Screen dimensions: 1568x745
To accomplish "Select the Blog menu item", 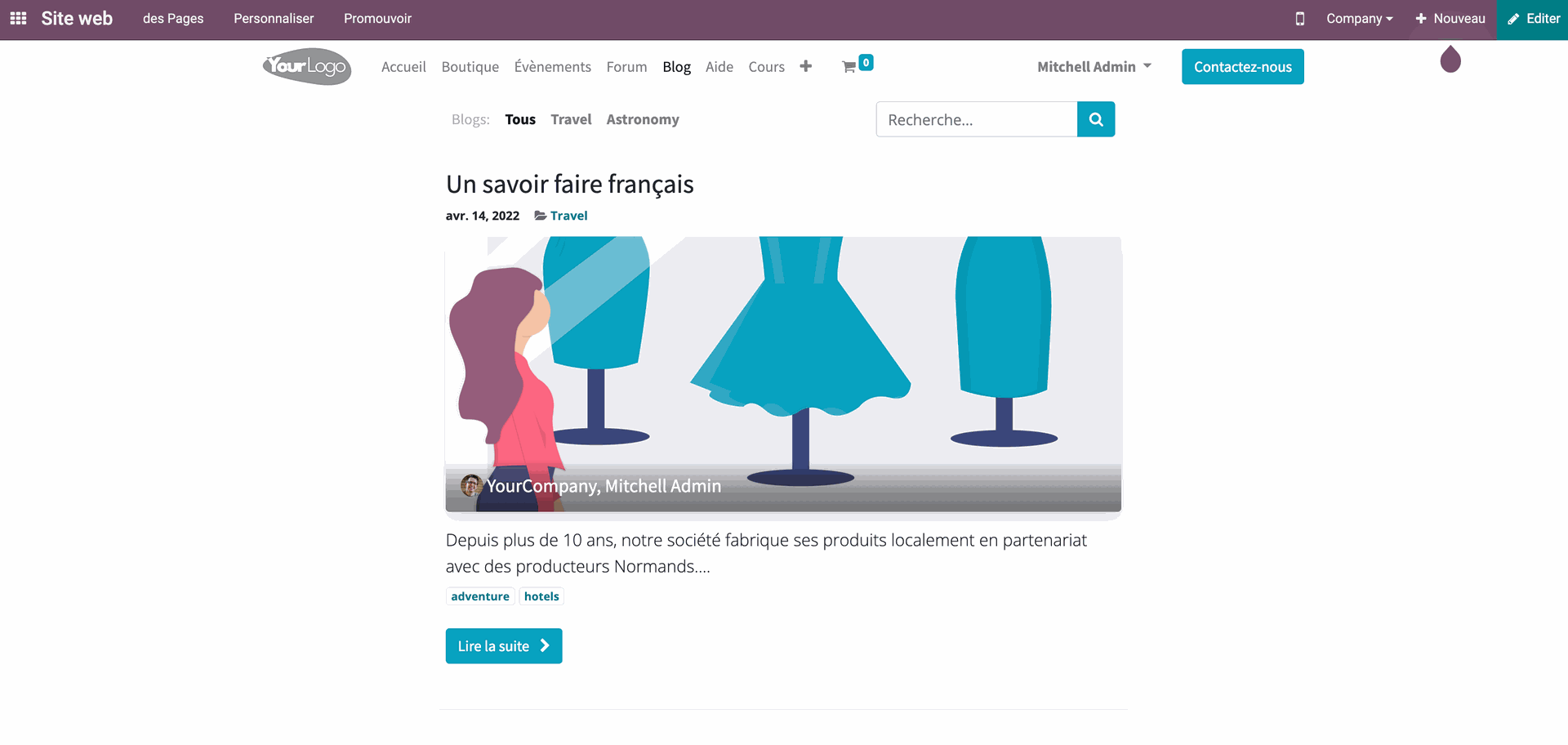I will click(x=676, y=66).
